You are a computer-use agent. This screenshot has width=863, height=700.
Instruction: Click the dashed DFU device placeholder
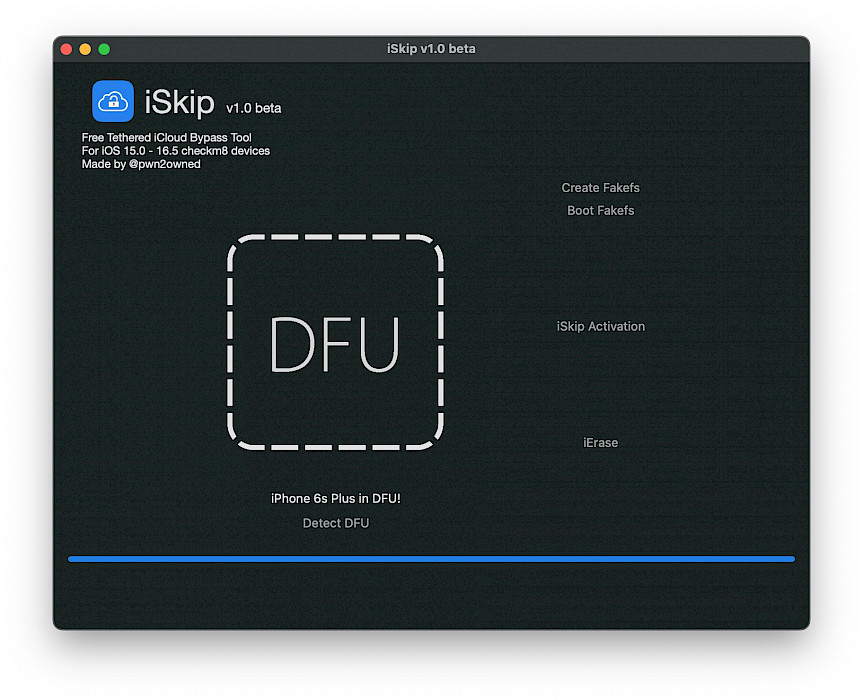coord(335,342)
